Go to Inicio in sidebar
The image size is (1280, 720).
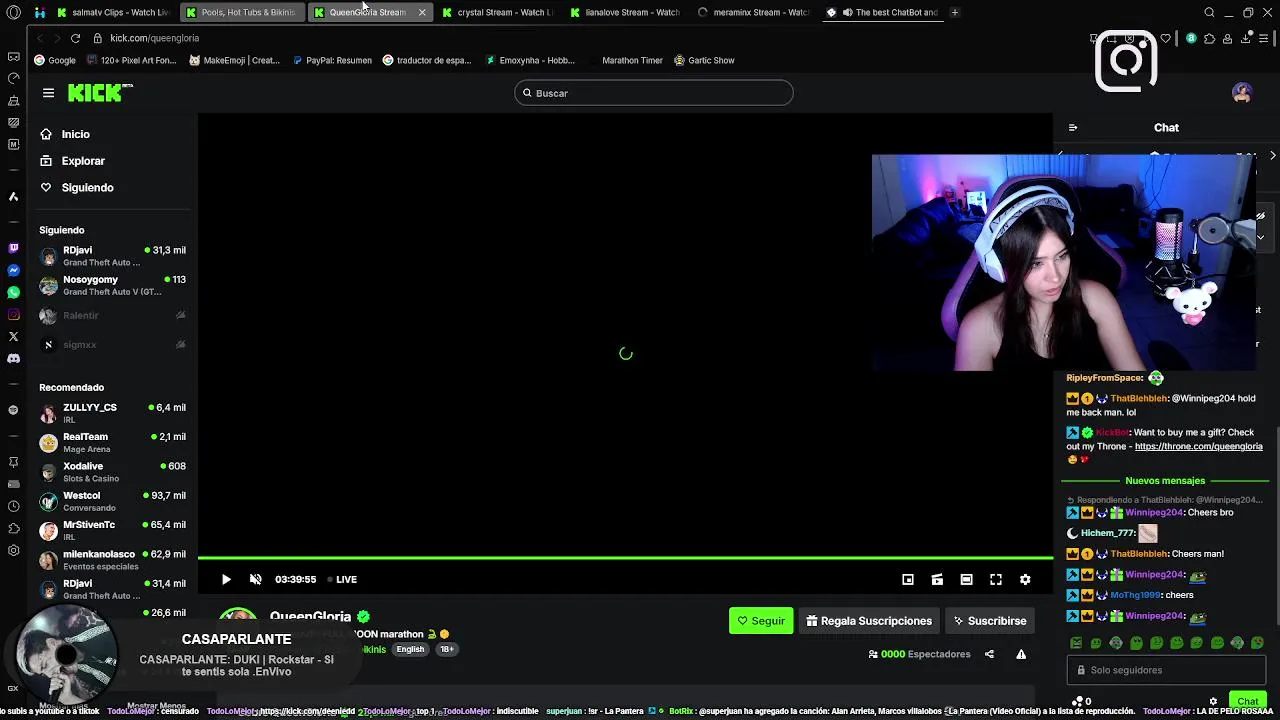coord(66,134)
